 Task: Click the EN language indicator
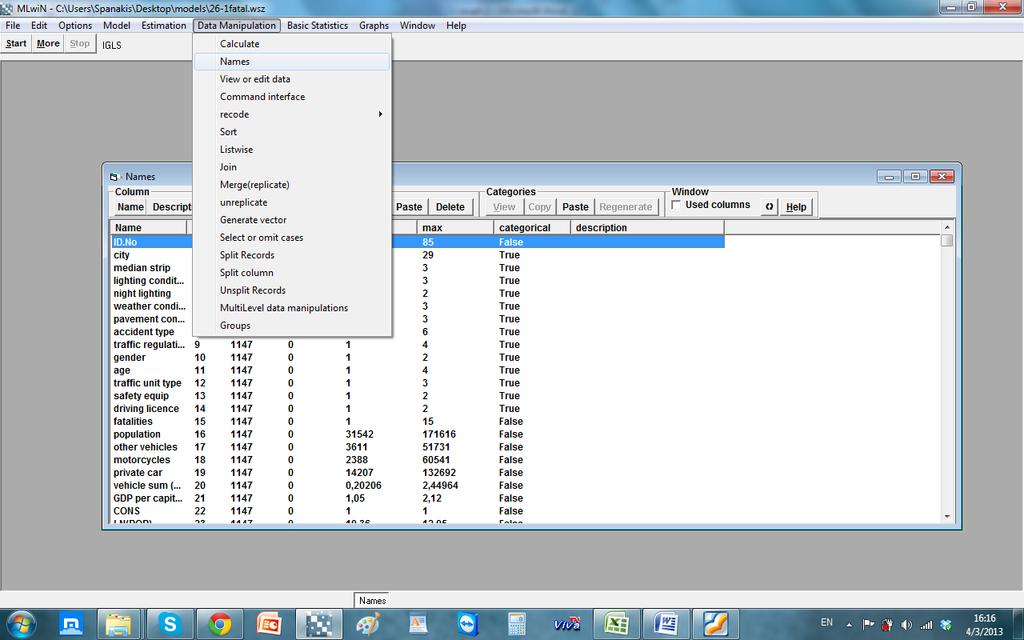827,622
